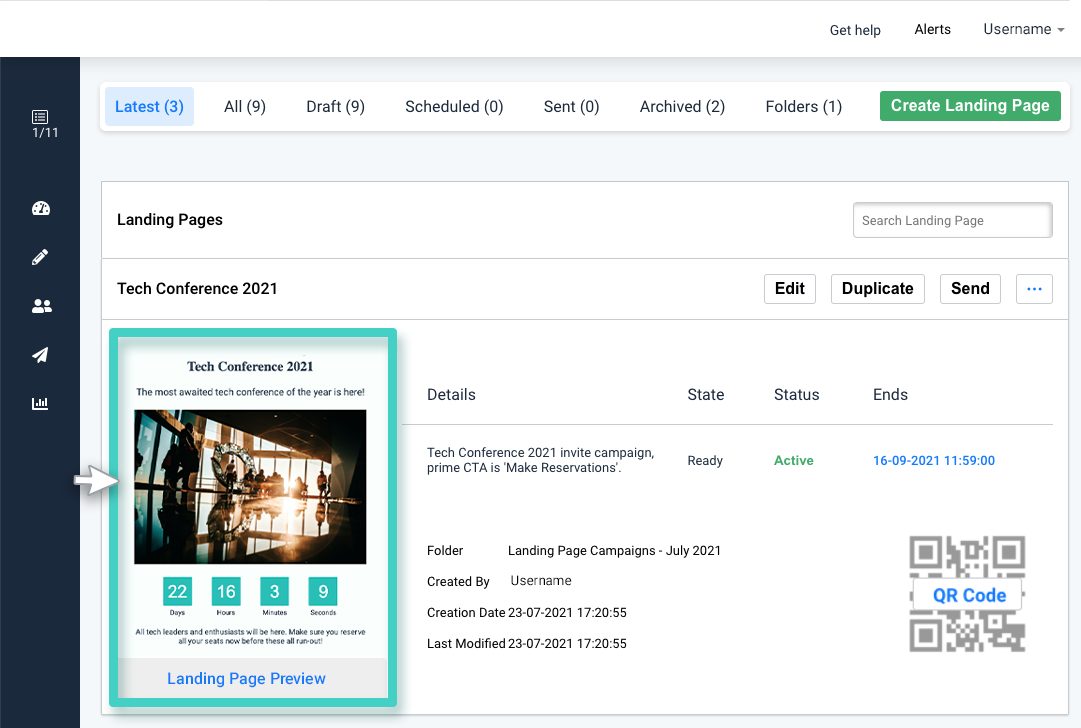Select the Scheduled (0) tab
Image resolution: width=1081 pixels, height=728 pixels.
454,107
